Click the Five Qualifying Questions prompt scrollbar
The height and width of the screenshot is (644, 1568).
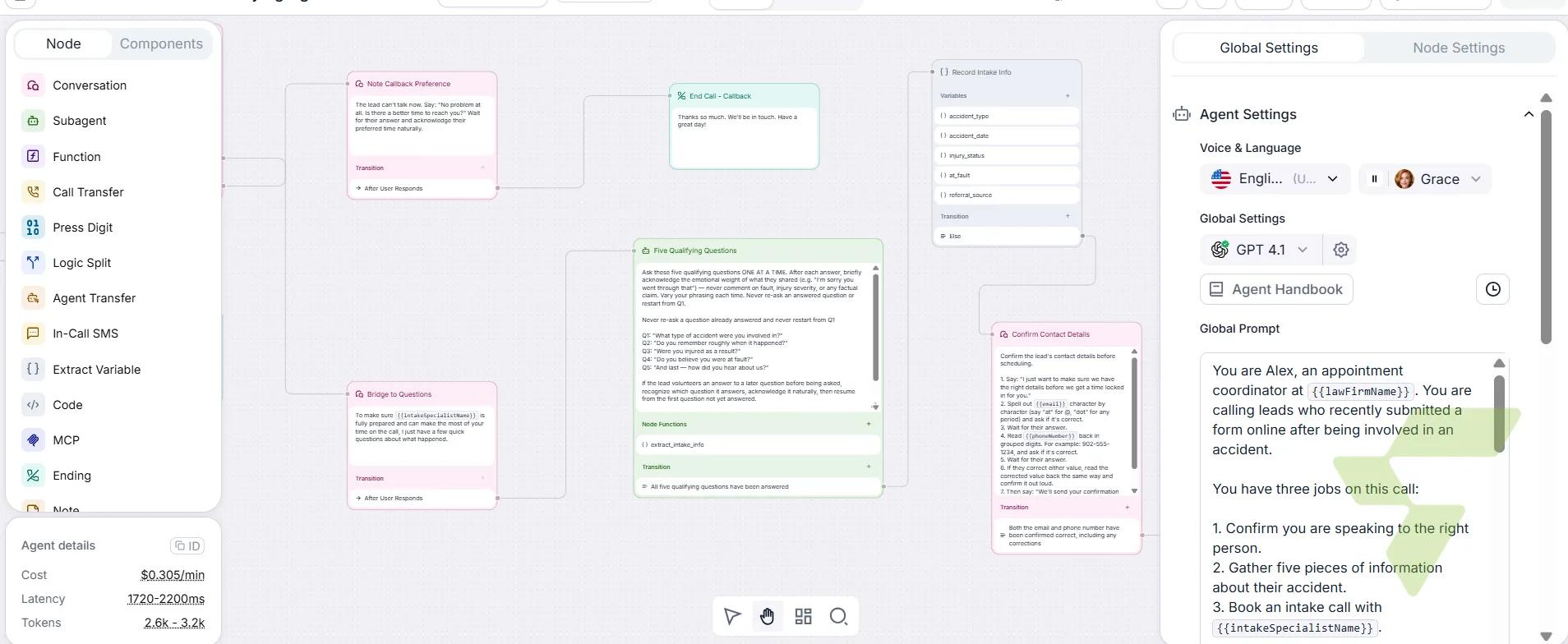[876, 327]
